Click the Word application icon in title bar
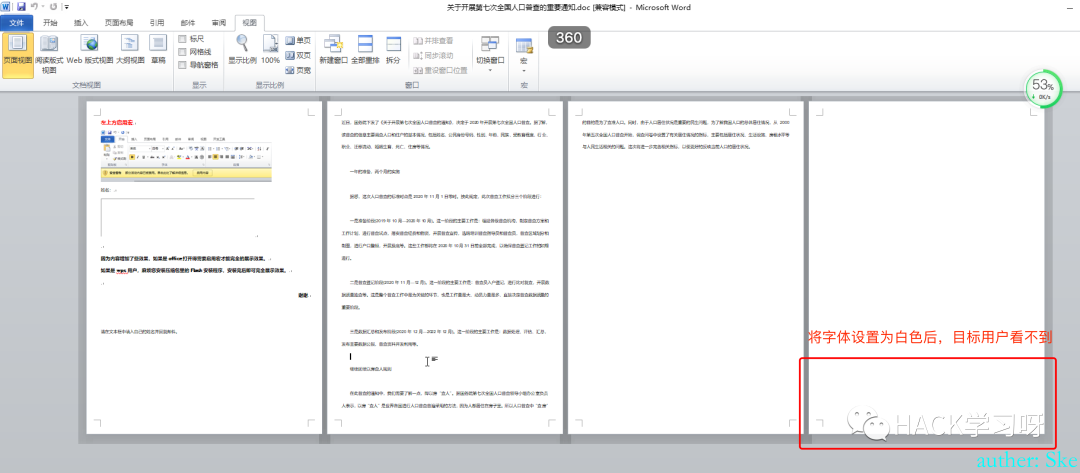Viewport: 1080px width, 473px height. [6, 7]
